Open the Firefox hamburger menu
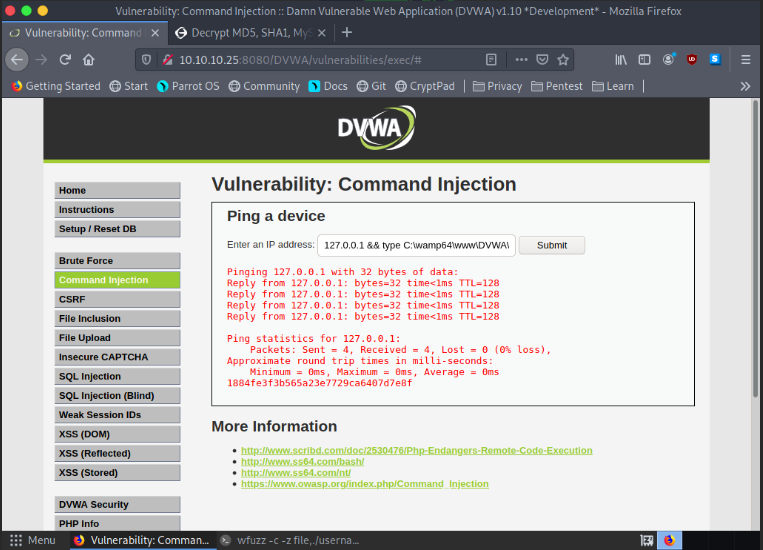 pos(744,59)
